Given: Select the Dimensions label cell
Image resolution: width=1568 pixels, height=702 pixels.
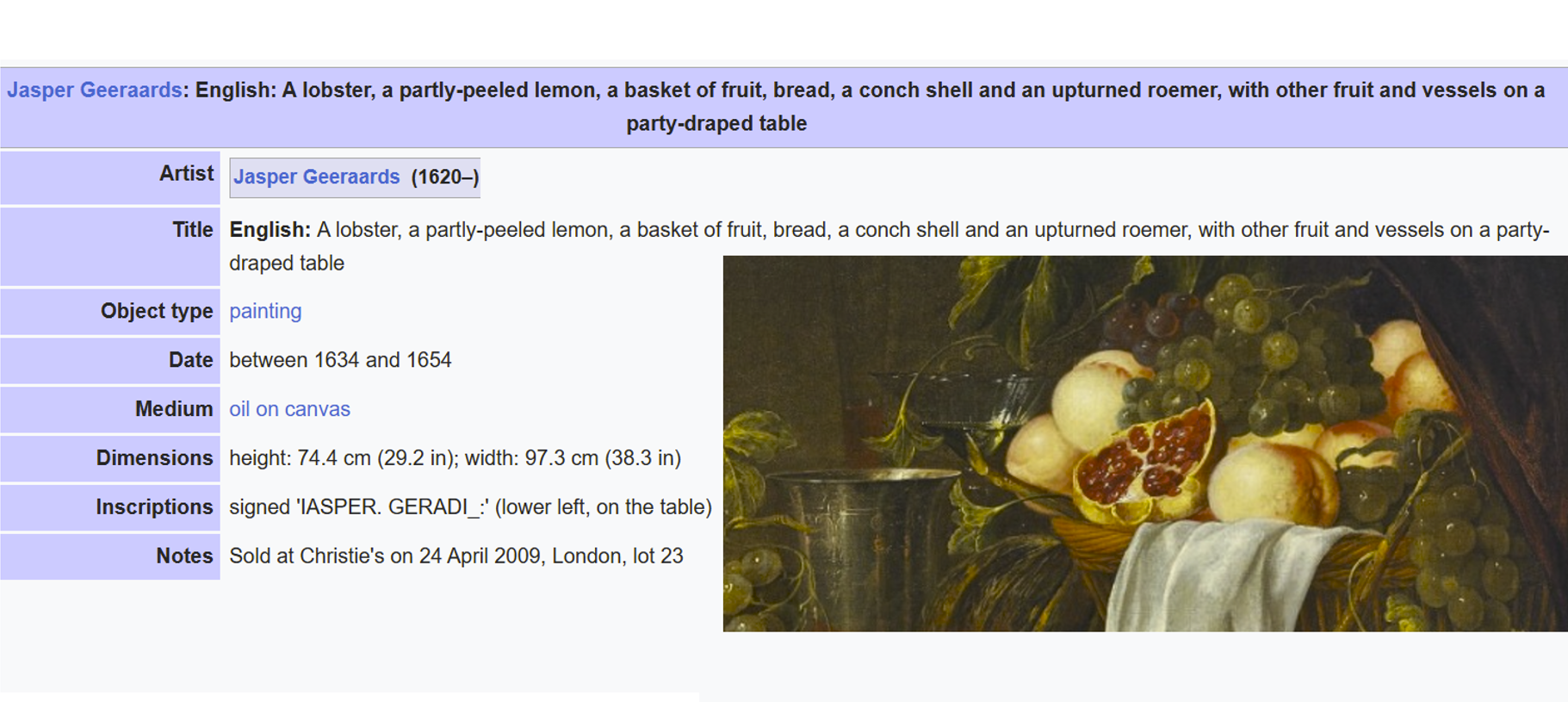Looking at the screenshot, I should tap(110, 458).
